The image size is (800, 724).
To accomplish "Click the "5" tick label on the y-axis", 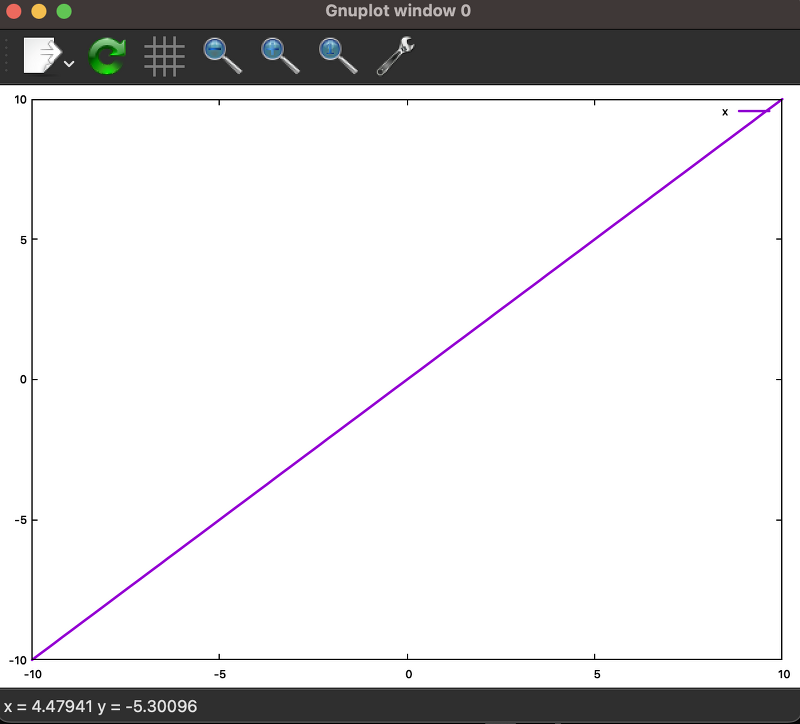I will pyautogui.click(x=22, y=238).
